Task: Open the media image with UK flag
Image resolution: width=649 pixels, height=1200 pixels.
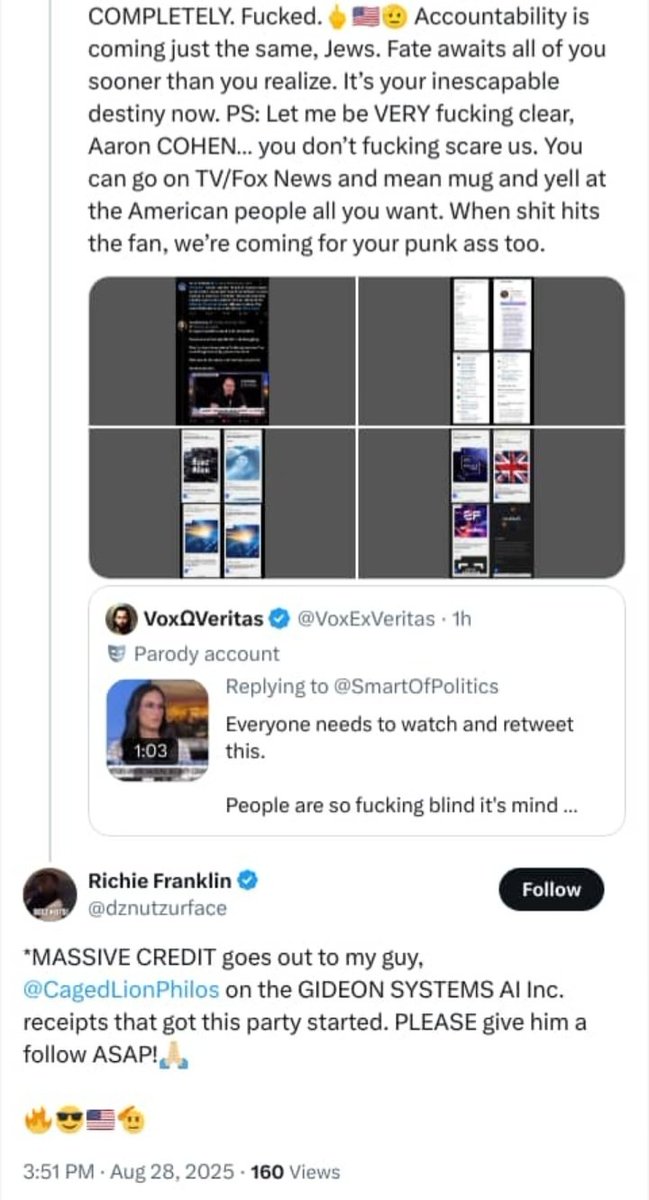Action: (491, 504)
